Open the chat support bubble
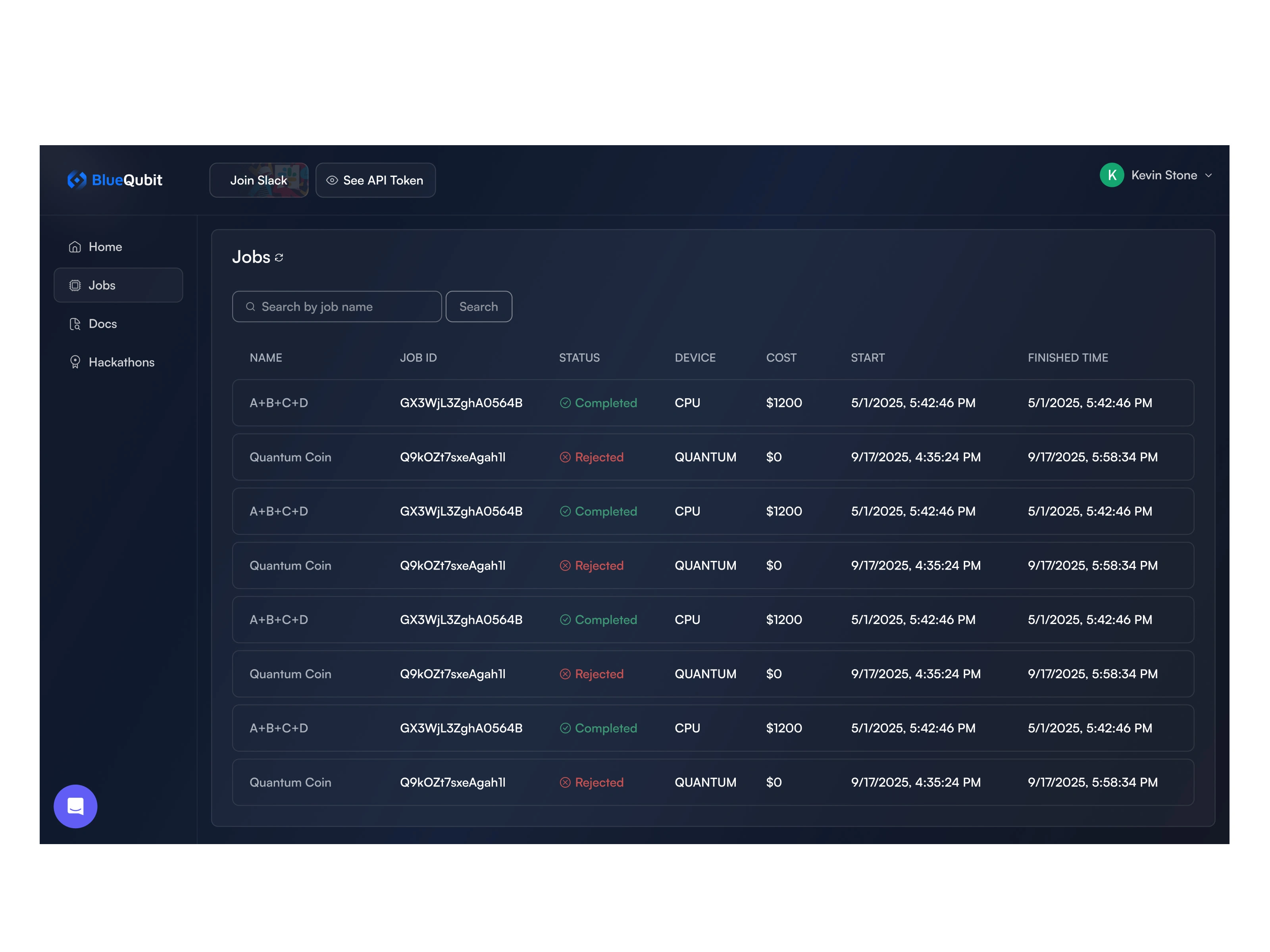Image resolution: width=1270 pixels, height=952 pixels. 75,806
